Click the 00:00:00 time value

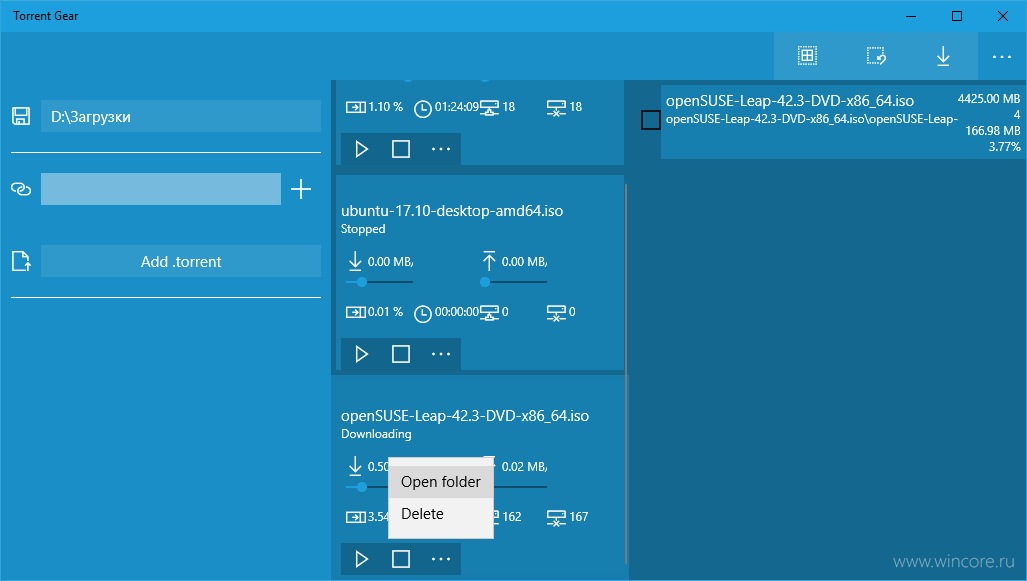point(457,312)
